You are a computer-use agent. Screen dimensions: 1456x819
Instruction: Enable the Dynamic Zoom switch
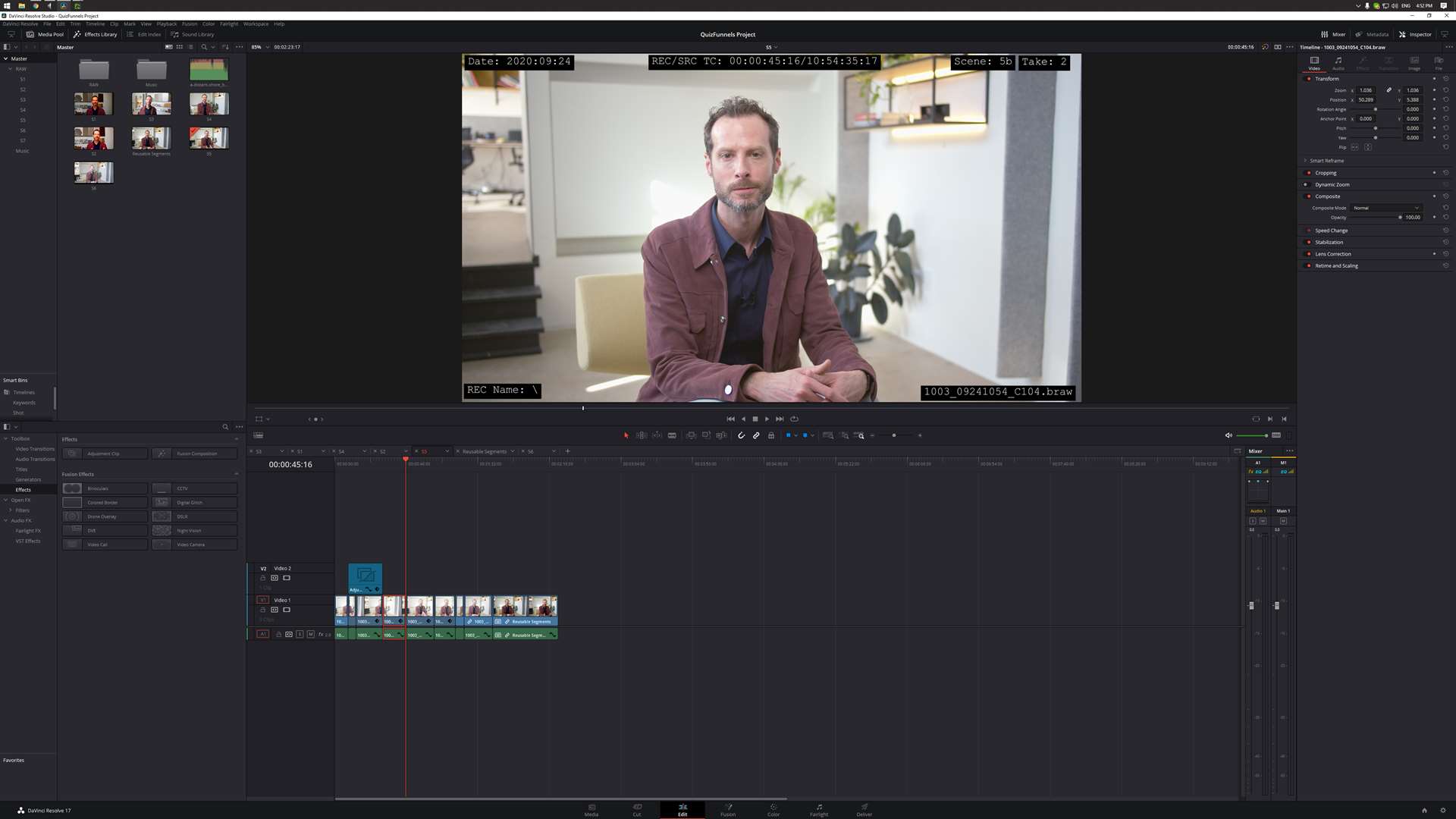point(1306,184)
